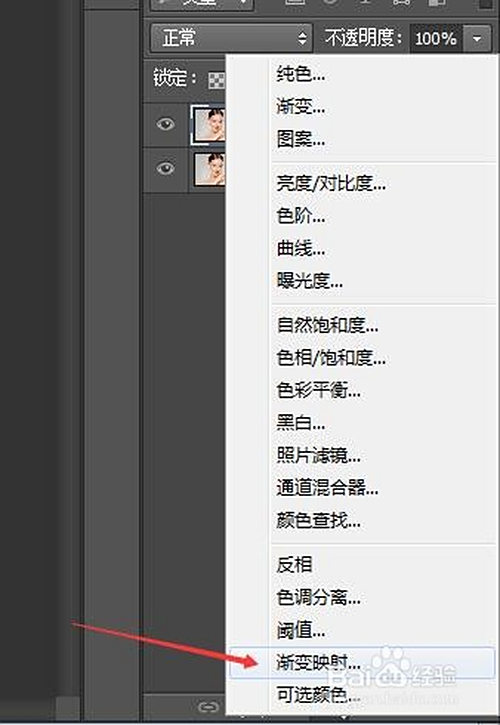Select the bottom layer thumbnail

(x=209, y=169)
